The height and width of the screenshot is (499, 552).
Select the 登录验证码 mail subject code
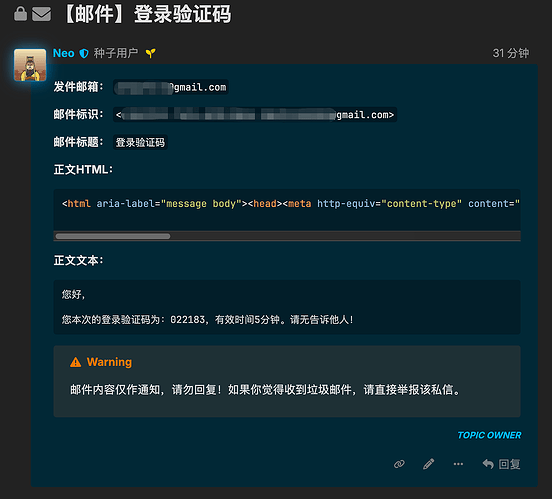click(140, 143)
